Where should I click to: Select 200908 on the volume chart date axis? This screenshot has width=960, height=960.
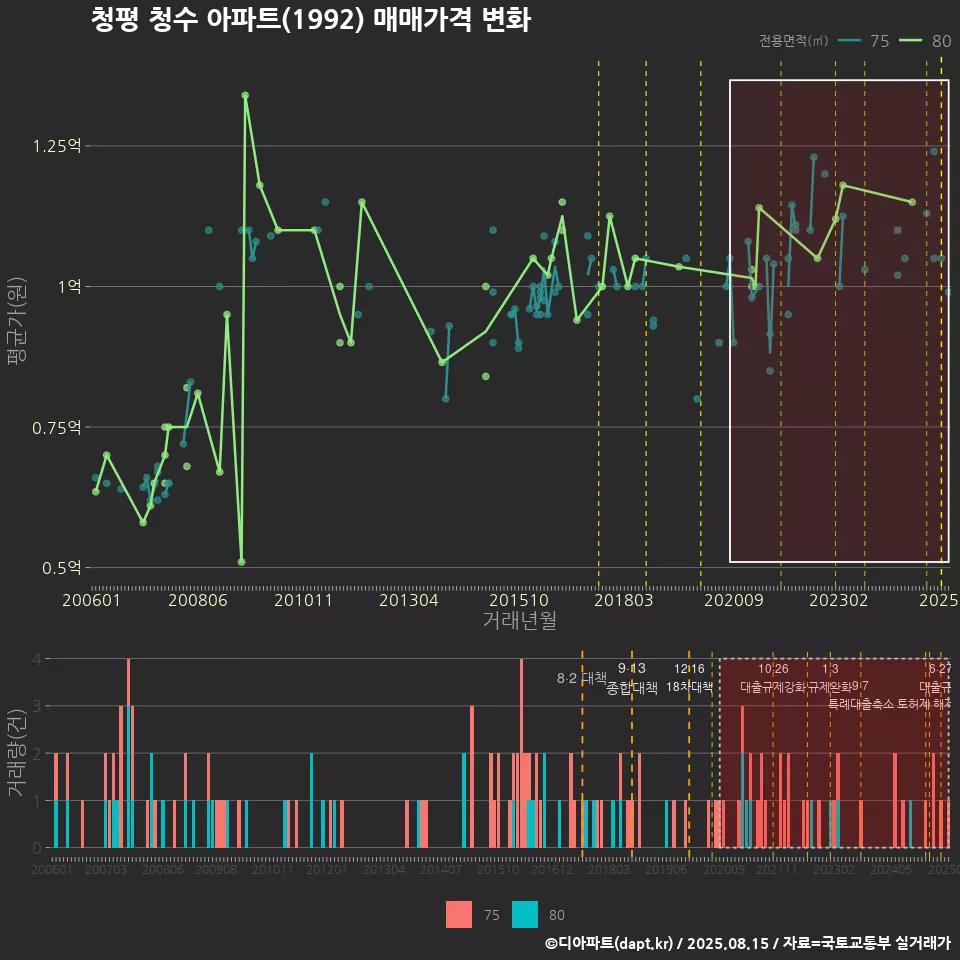click(216, 869)
